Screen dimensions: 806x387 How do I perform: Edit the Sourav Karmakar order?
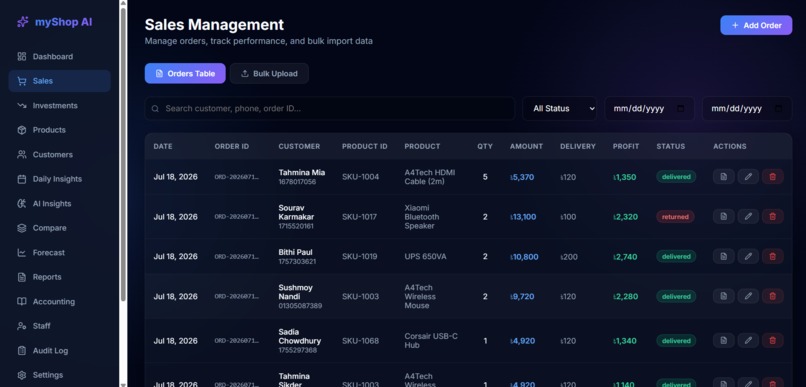[x=748, y=216]
